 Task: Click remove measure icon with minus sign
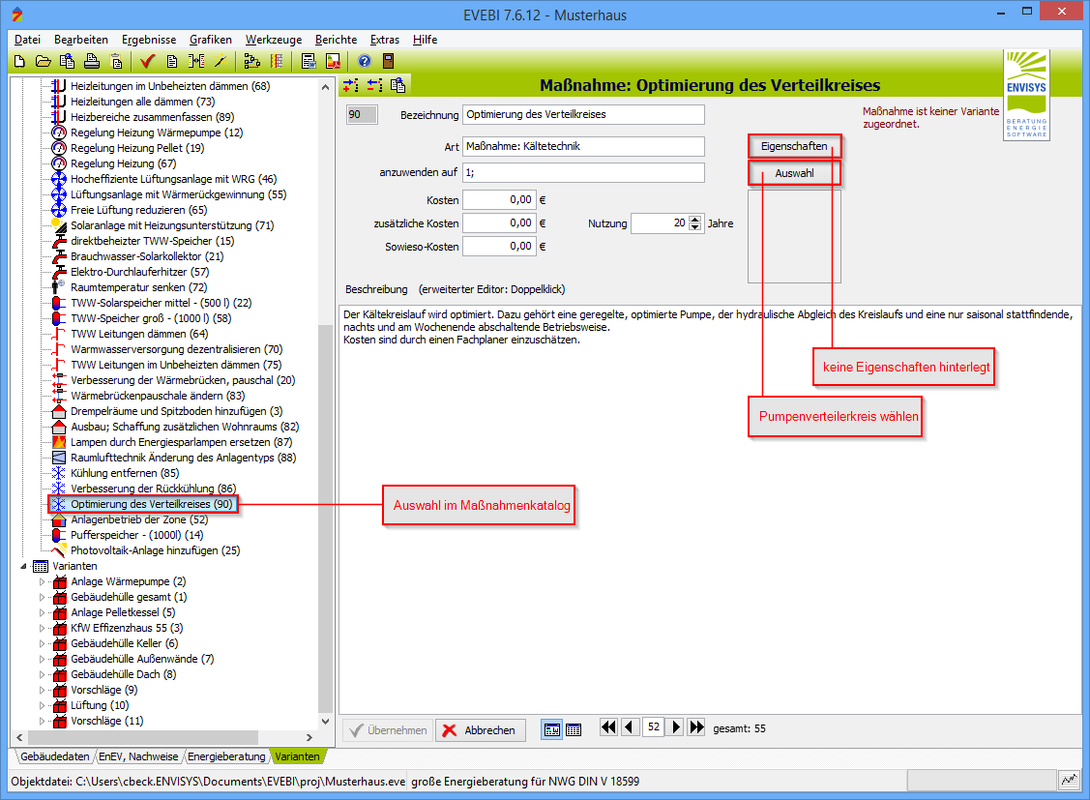[x=374, y=85]
